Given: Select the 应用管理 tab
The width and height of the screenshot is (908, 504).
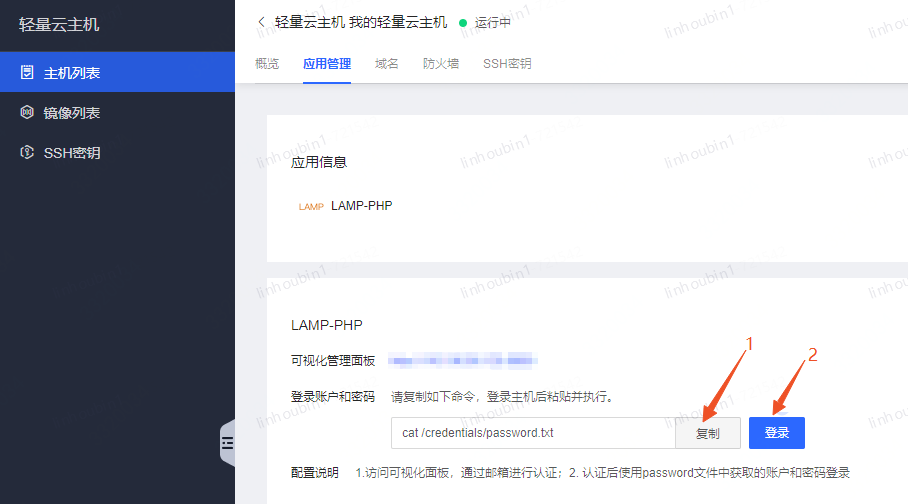Looking at the screenshot, I should click(x=327, y=64).
